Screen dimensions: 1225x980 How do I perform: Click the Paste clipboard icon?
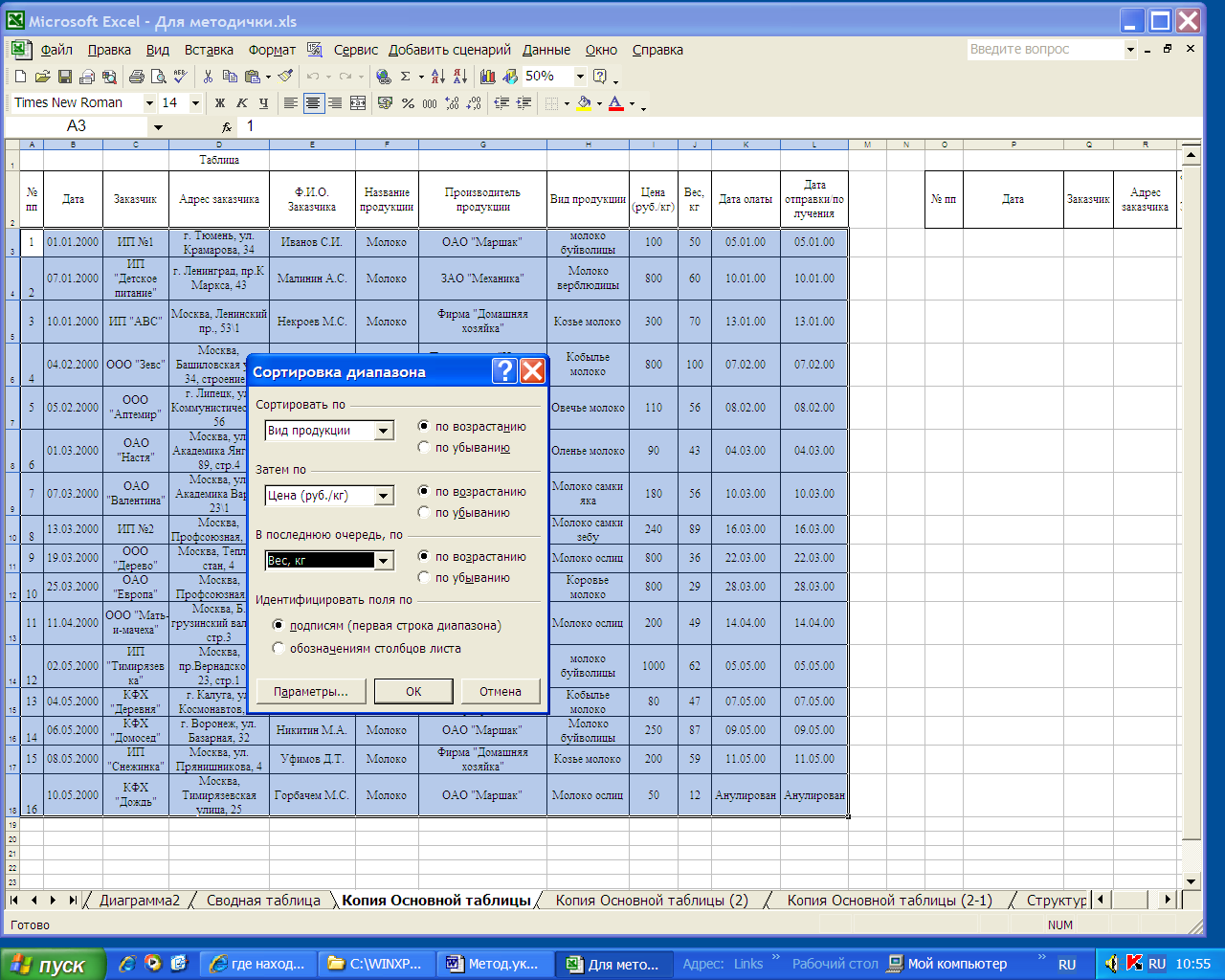pos(252,77)
